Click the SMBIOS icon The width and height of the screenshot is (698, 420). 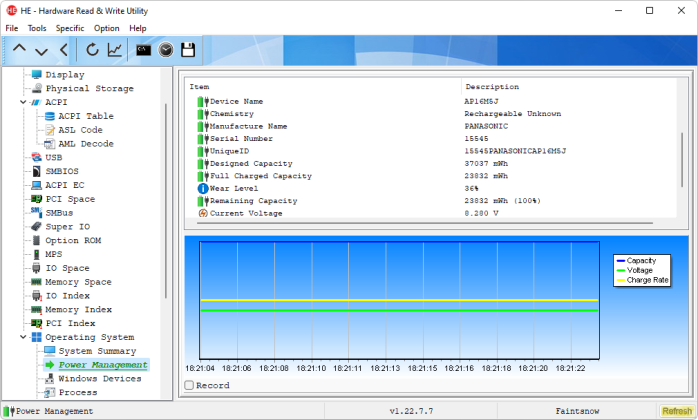(37, 171)
